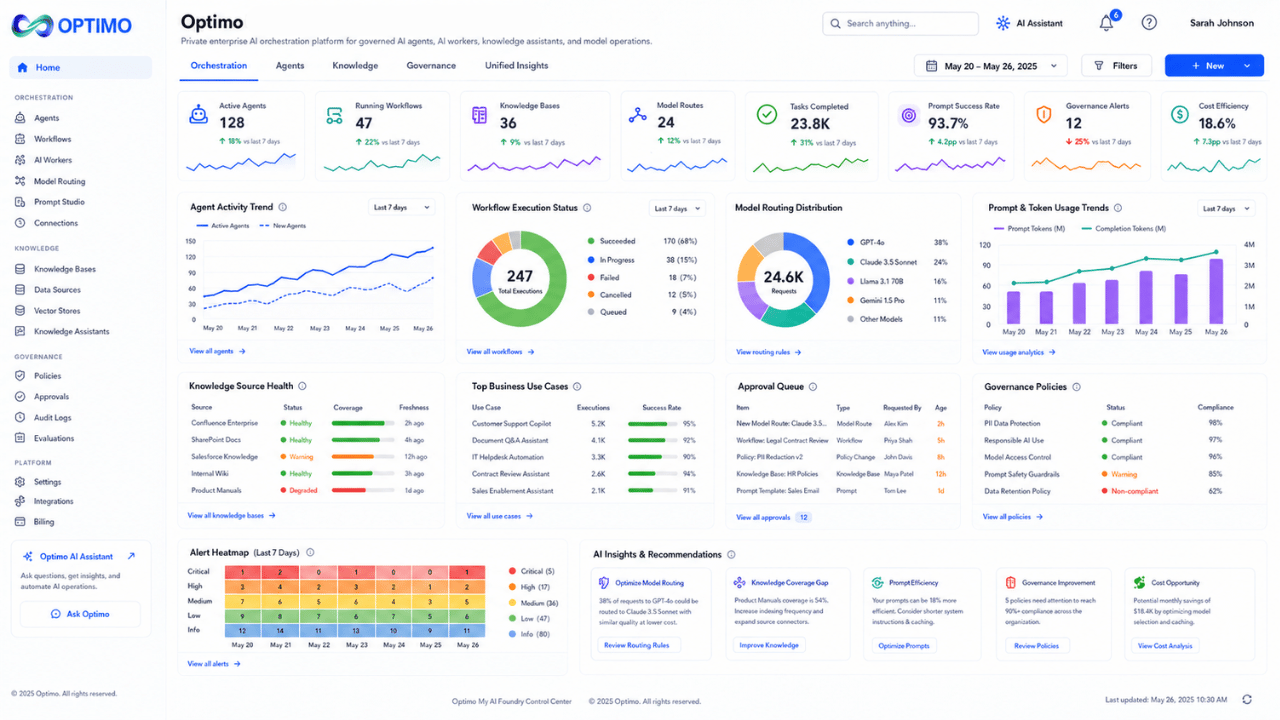The width and height of the screenshot is (1280, 720).
Task: Show info for Approval Queue
Action: pos(813,386)
